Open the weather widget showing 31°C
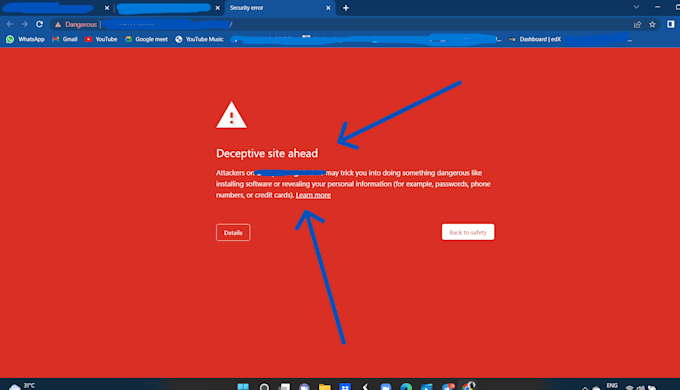The image size is (680, 390). click(x=22, y=386)
